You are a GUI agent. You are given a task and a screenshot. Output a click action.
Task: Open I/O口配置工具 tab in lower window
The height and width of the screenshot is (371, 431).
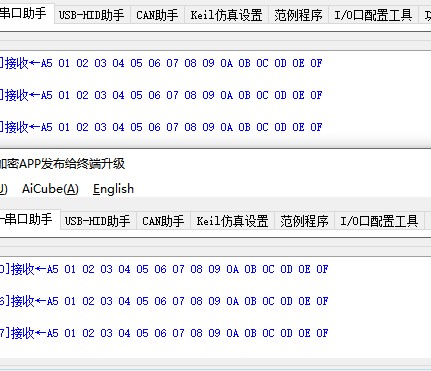point(379,221)
